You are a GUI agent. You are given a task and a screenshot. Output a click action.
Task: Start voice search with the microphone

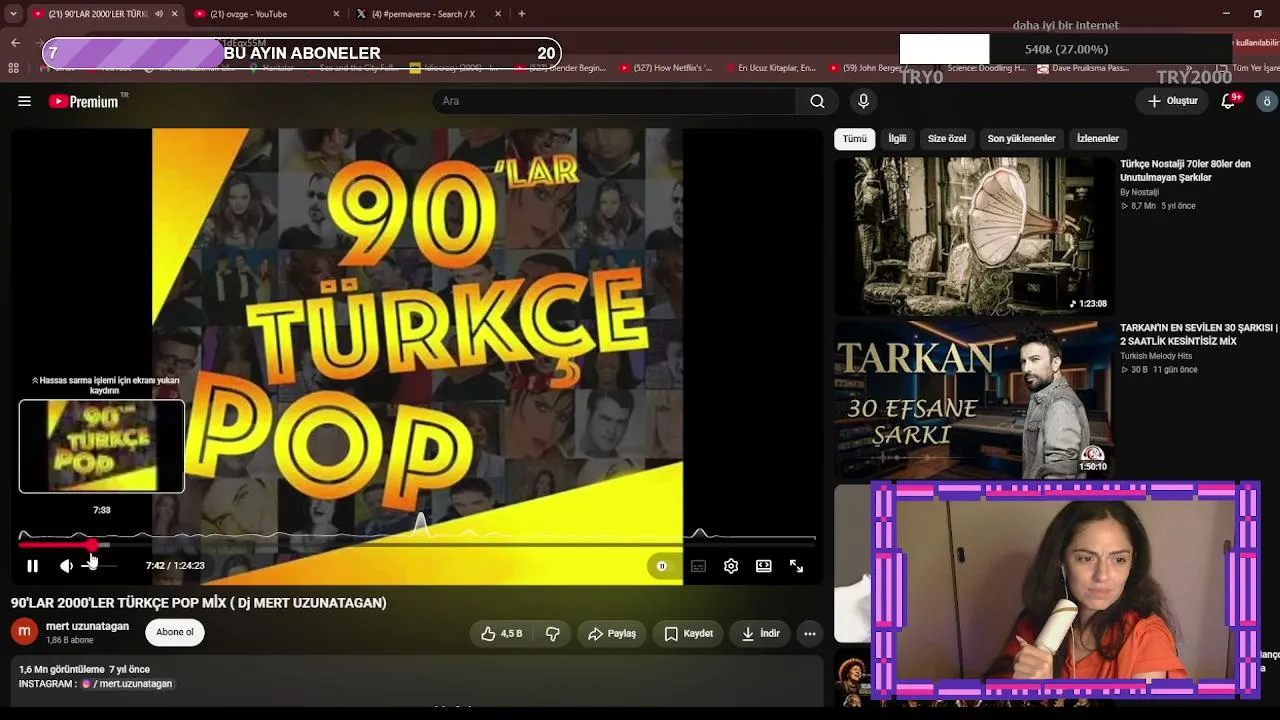click(x=863, y=101)
